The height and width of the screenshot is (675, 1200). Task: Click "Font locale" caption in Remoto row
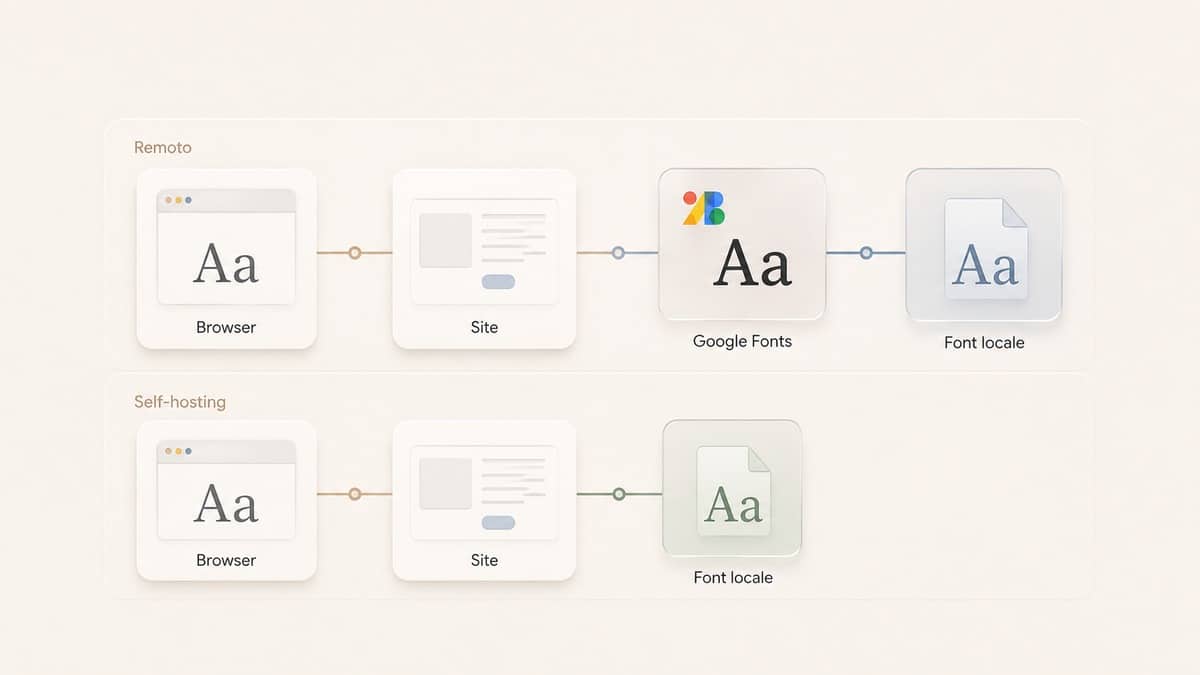pyautogui.click(x=984, y=342)
